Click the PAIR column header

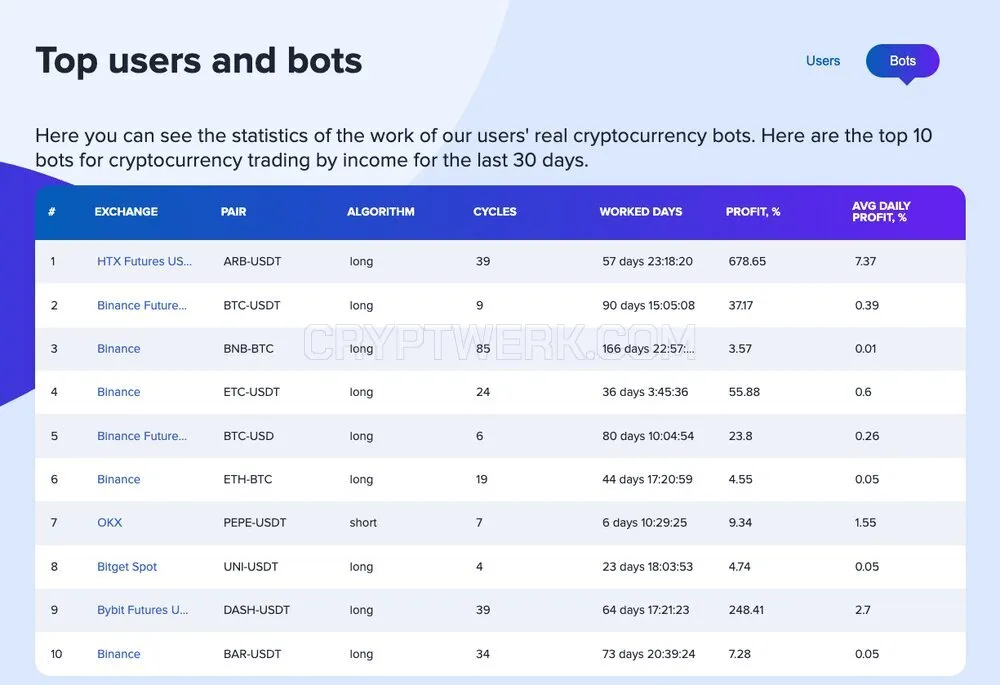coord(233,212)
